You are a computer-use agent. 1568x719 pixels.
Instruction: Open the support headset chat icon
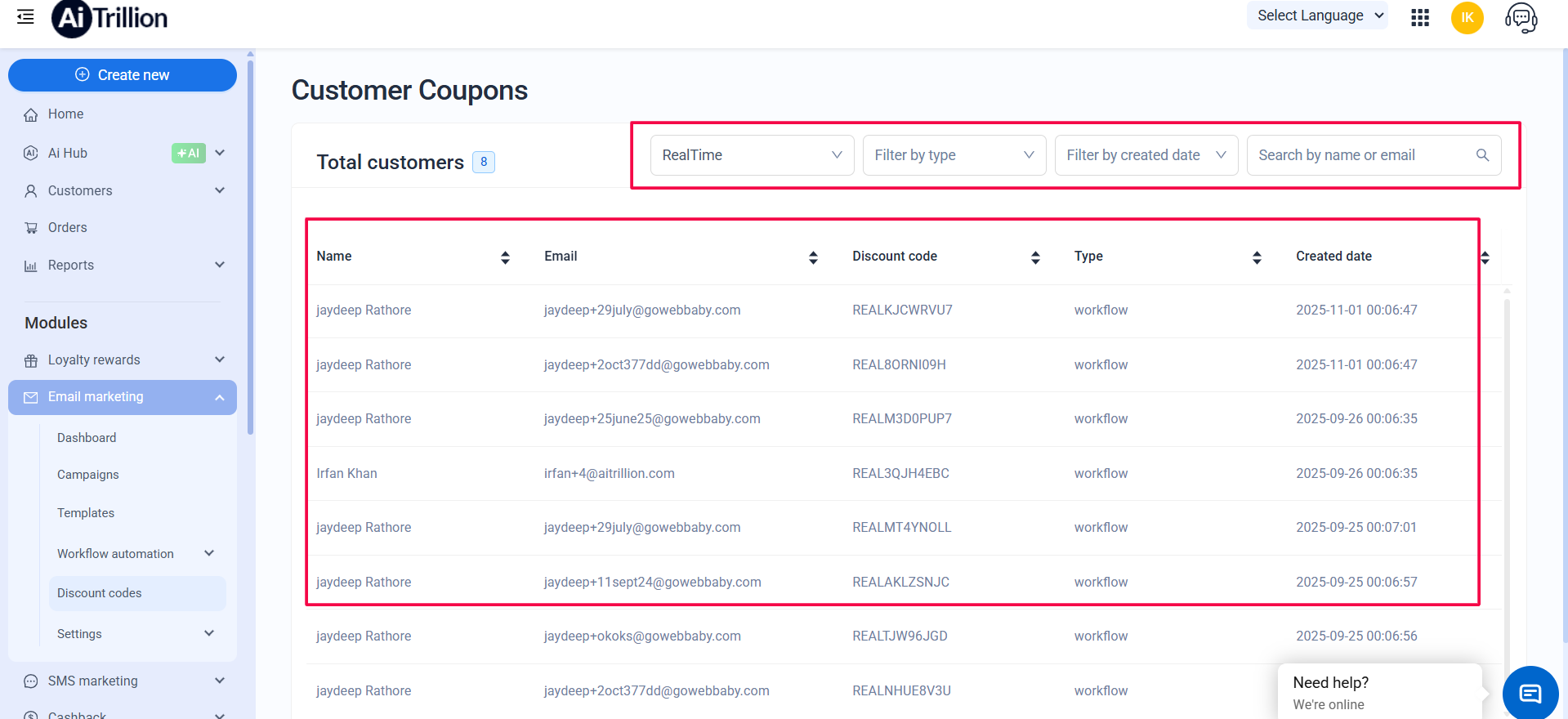point(1521,17)
